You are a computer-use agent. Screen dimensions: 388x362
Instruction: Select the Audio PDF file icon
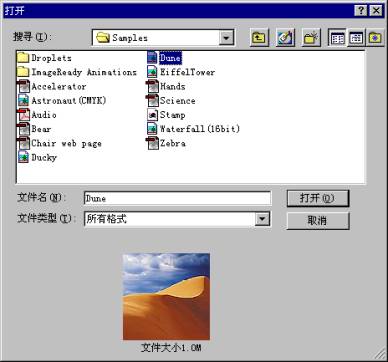(x=24, y=115)
